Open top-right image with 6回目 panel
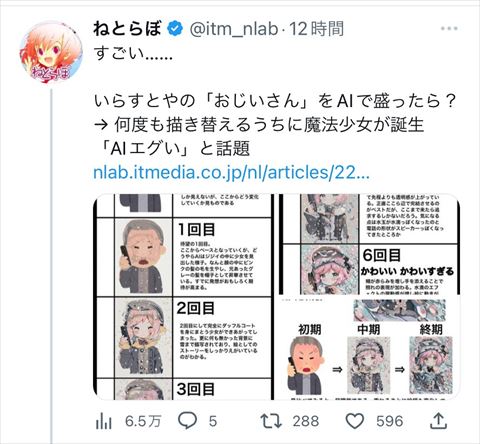 click(369, 244)
